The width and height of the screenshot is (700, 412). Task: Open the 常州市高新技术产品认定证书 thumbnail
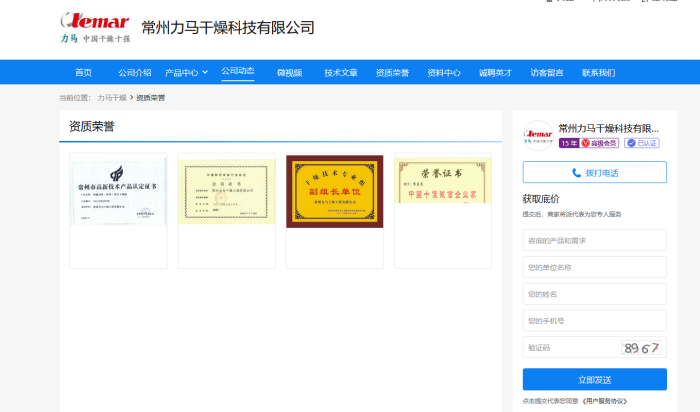(x=118, y=190)
